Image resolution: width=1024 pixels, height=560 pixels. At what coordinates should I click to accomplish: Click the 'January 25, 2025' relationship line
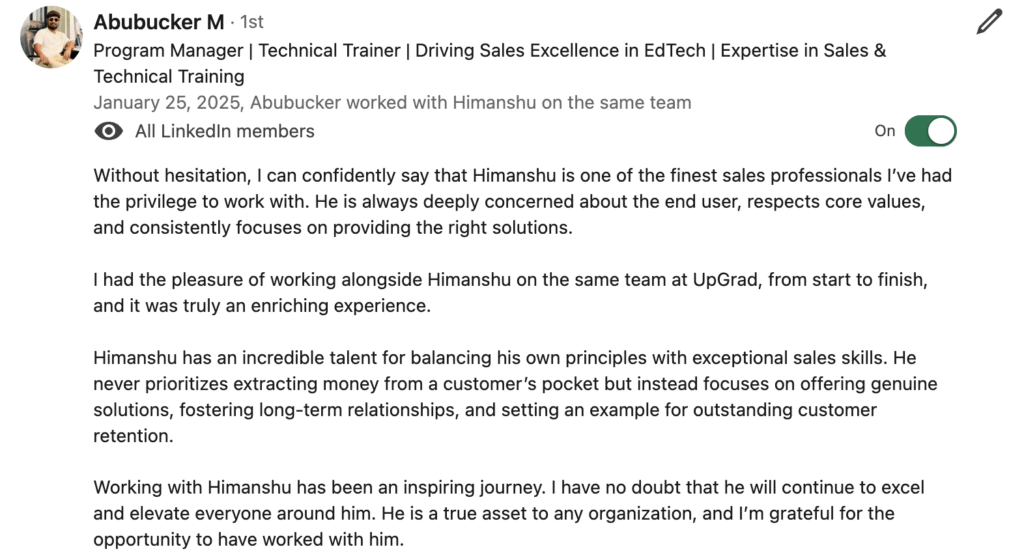(392, 102)
